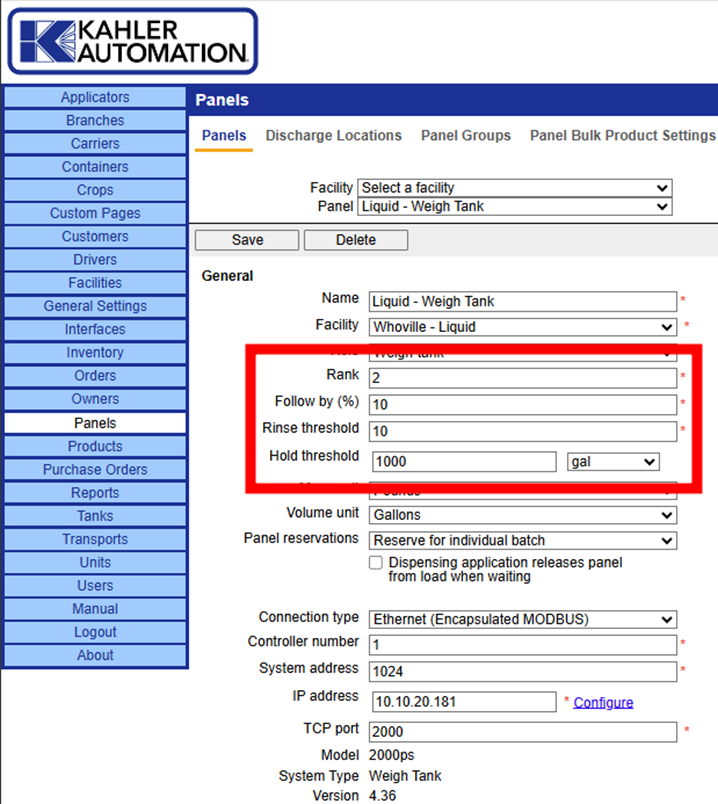The image size is (718, 804).
Task: Follow the Configure link
Action: tap(603, 702)
